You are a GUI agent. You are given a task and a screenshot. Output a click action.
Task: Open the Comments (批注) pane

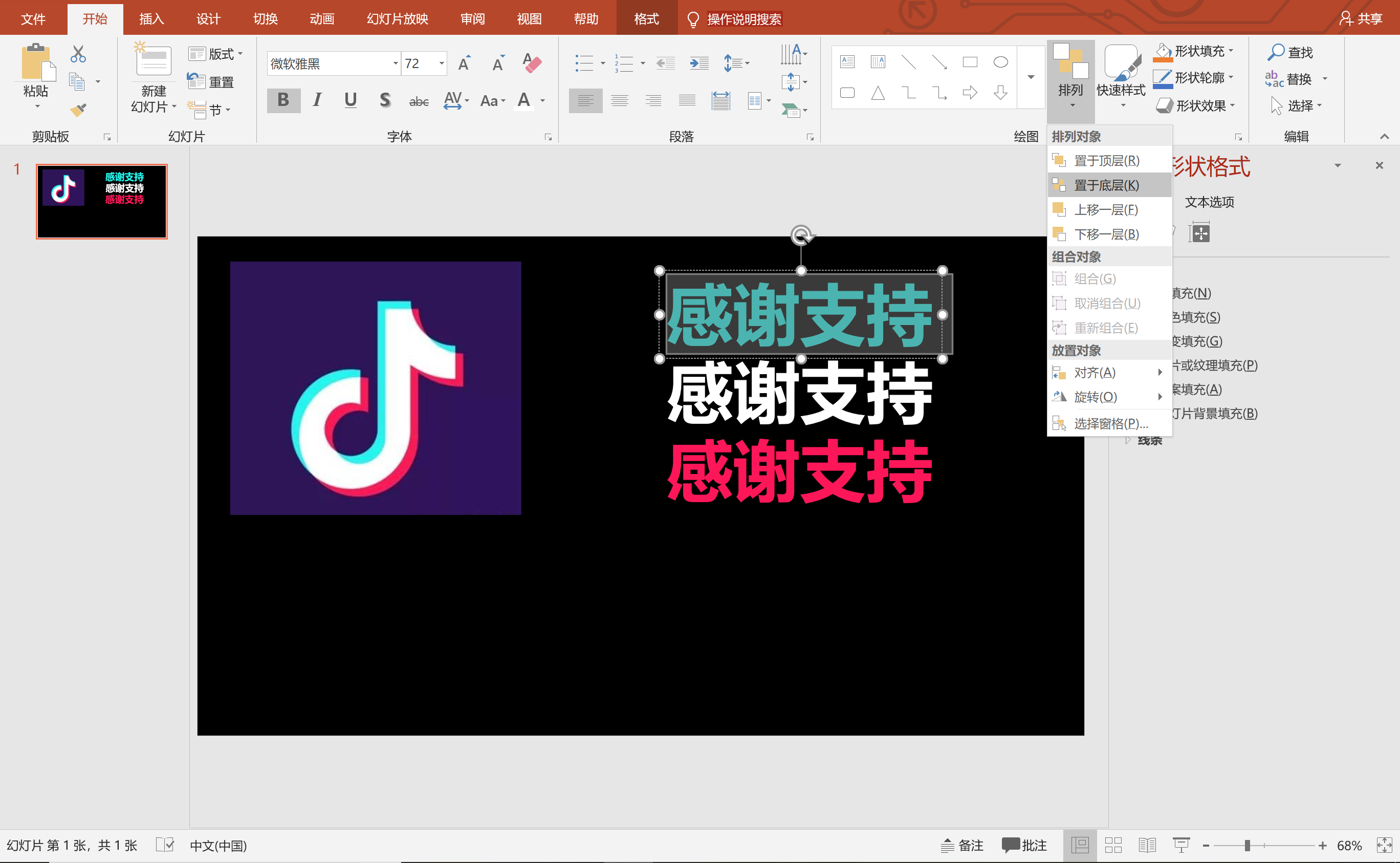pos(1024,845)
